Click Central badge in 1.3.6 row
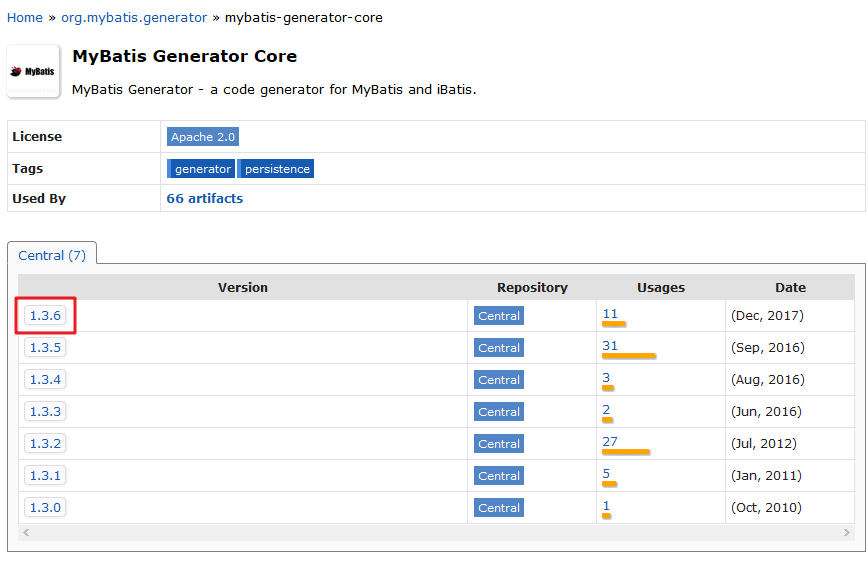This screenshot has height=561, width=868. point(499,316)
